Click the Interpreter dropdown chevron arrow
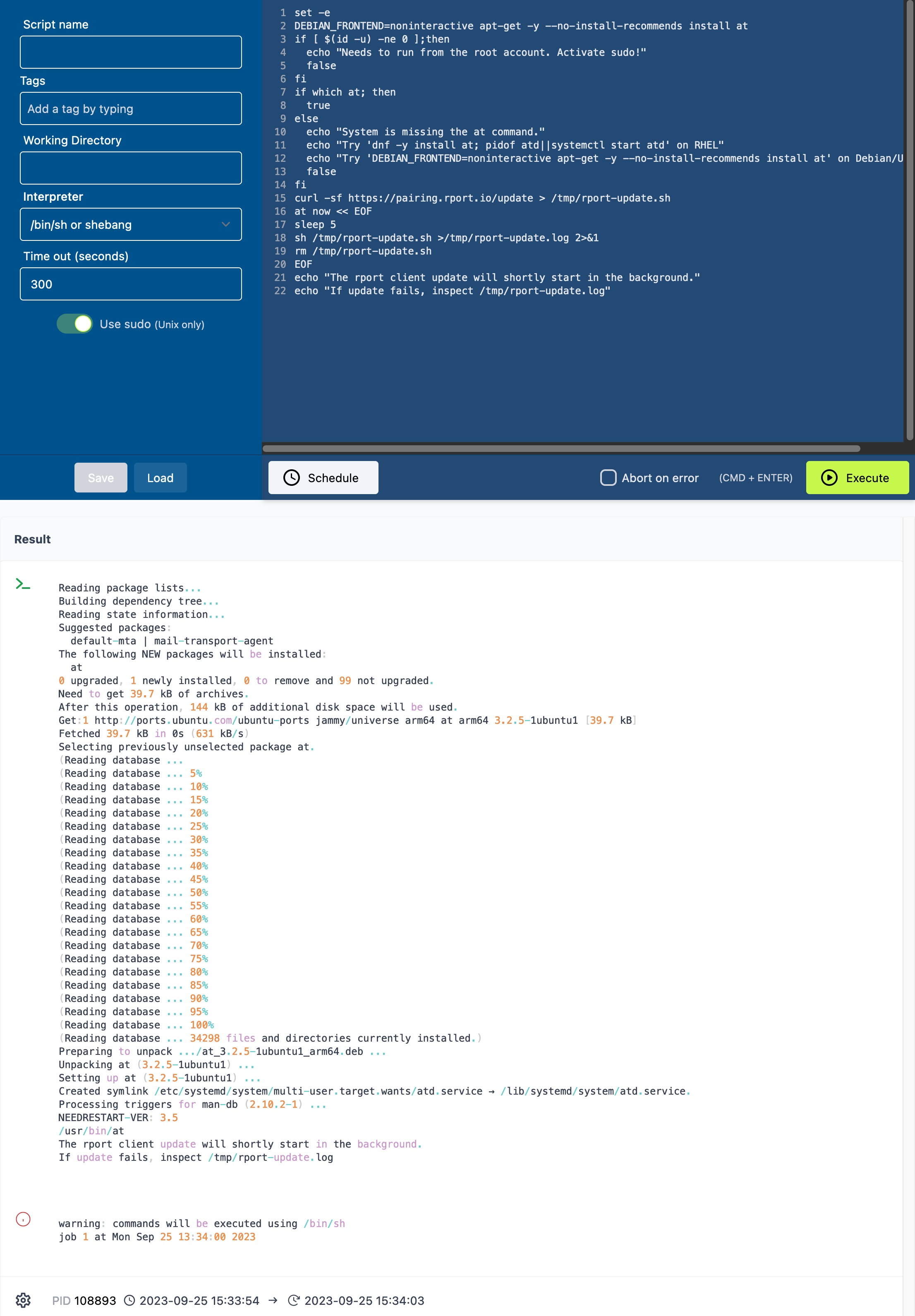Screen dimensions: 915x1316 pyautogui.click(x=226, y=225)
